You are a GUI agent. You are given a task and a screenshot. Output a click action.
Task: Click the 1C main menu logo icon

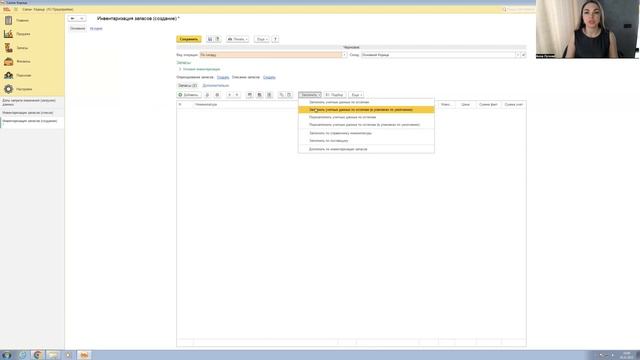click(7, 9)
